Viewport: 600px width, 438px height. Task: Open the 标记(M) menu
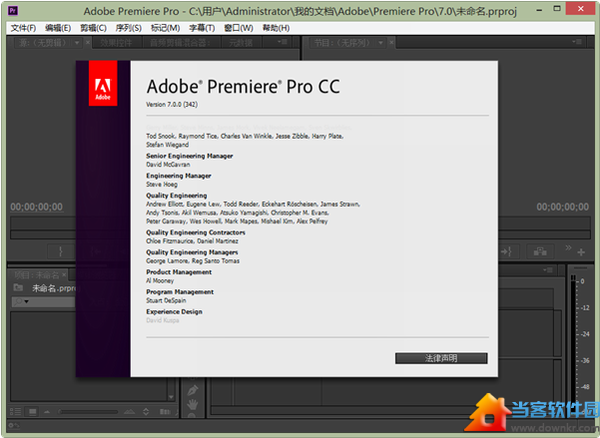(165, 28)
